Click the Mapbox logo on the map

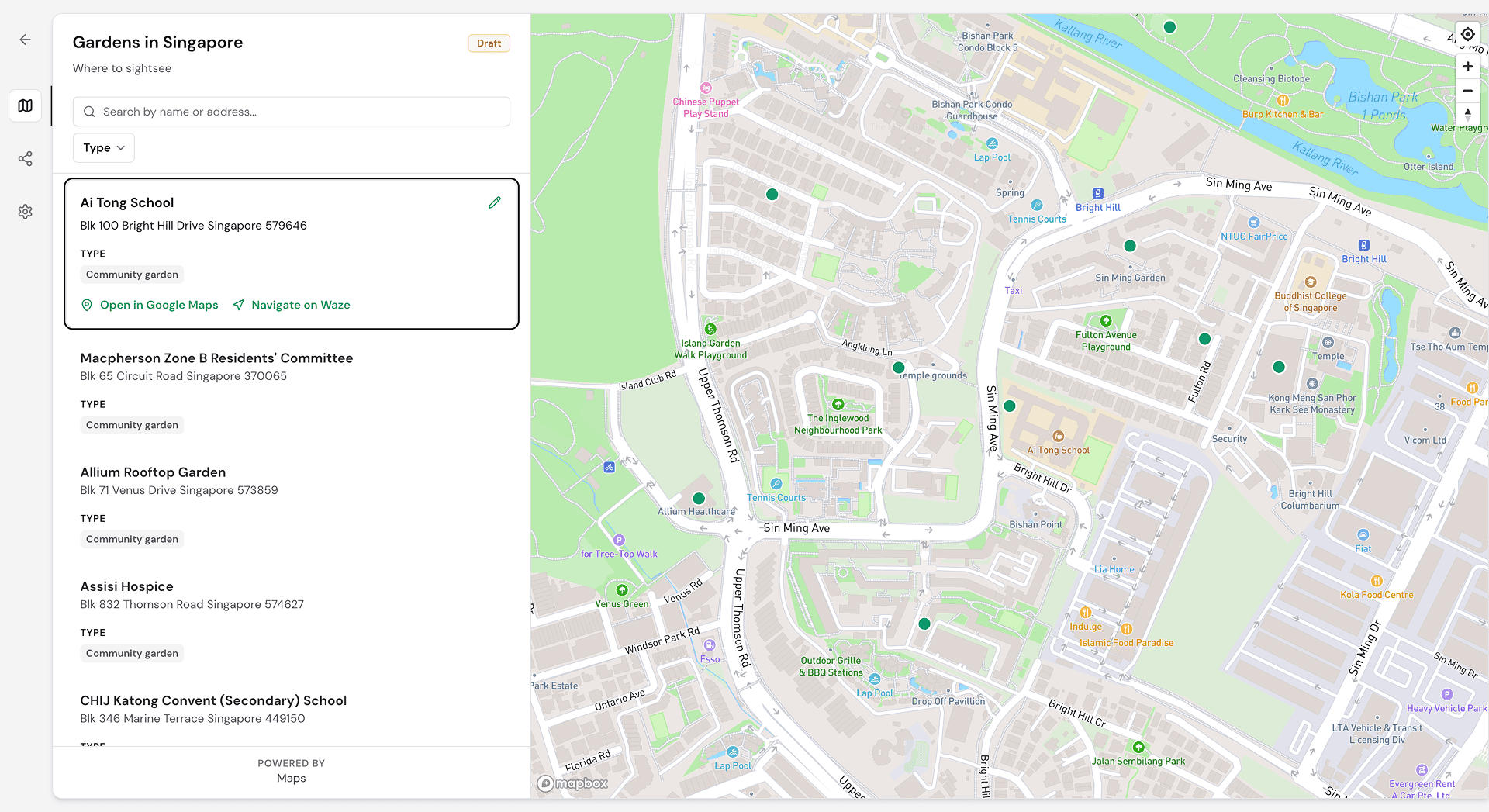click(x=573, y=783)
